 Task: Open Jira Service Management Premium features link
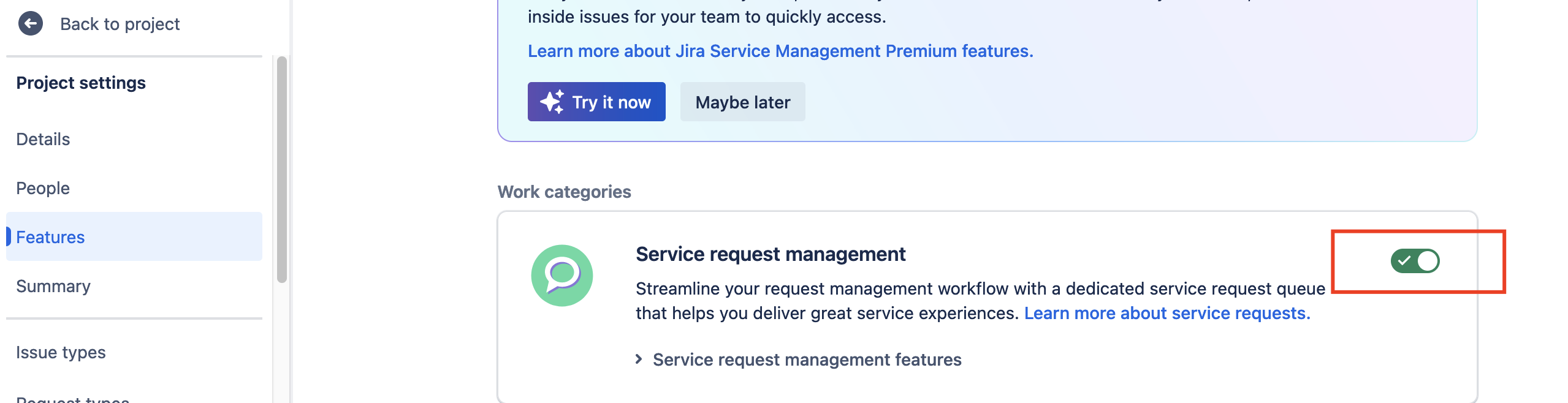click(x=780, y=51)
